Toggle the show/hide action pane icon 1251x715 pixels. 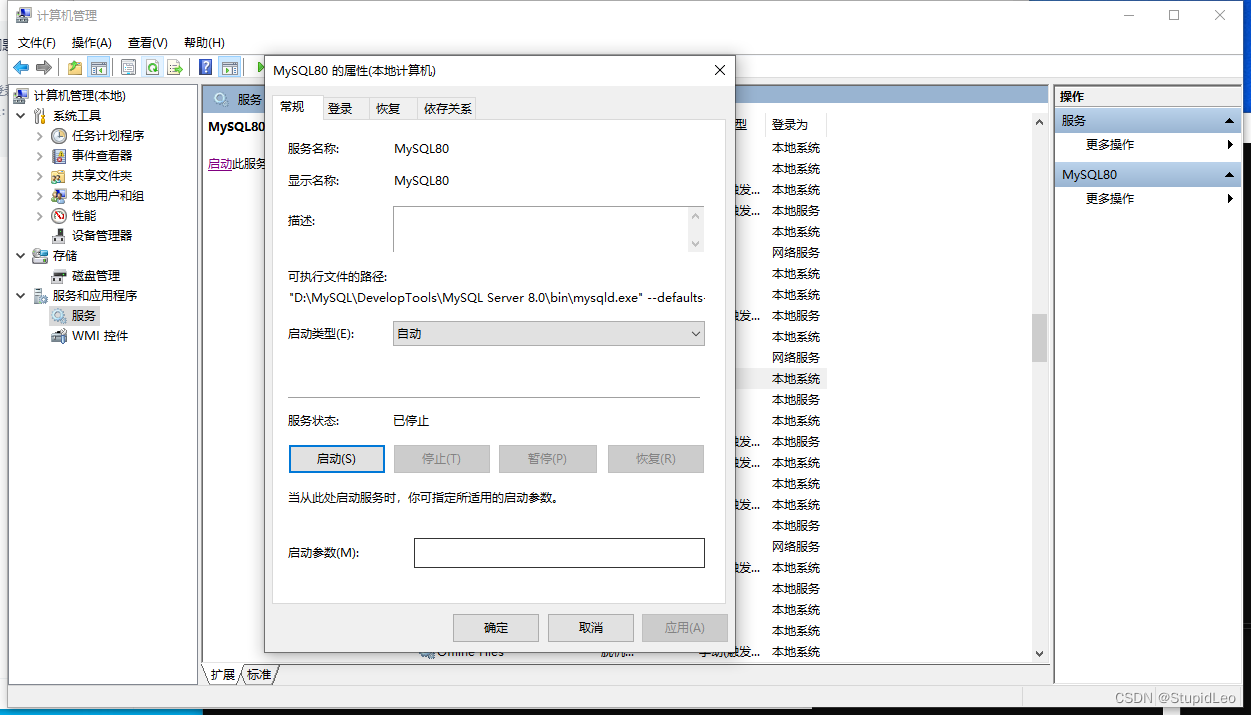tap(228, 66)
